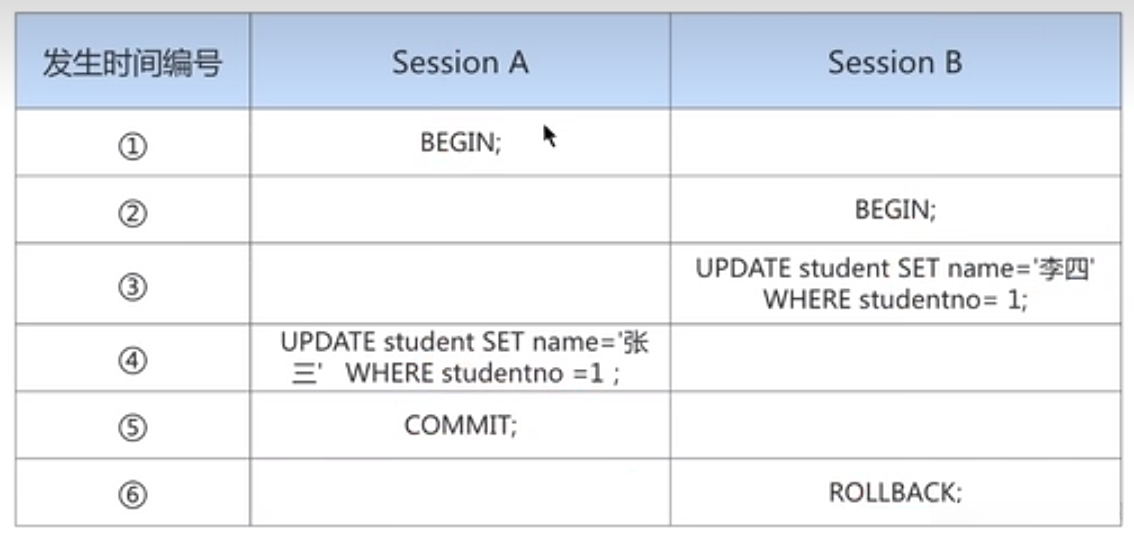Select the empty Session B cell in row ⑤
The width and height of the screenshot is (1134, 533).
895,425
